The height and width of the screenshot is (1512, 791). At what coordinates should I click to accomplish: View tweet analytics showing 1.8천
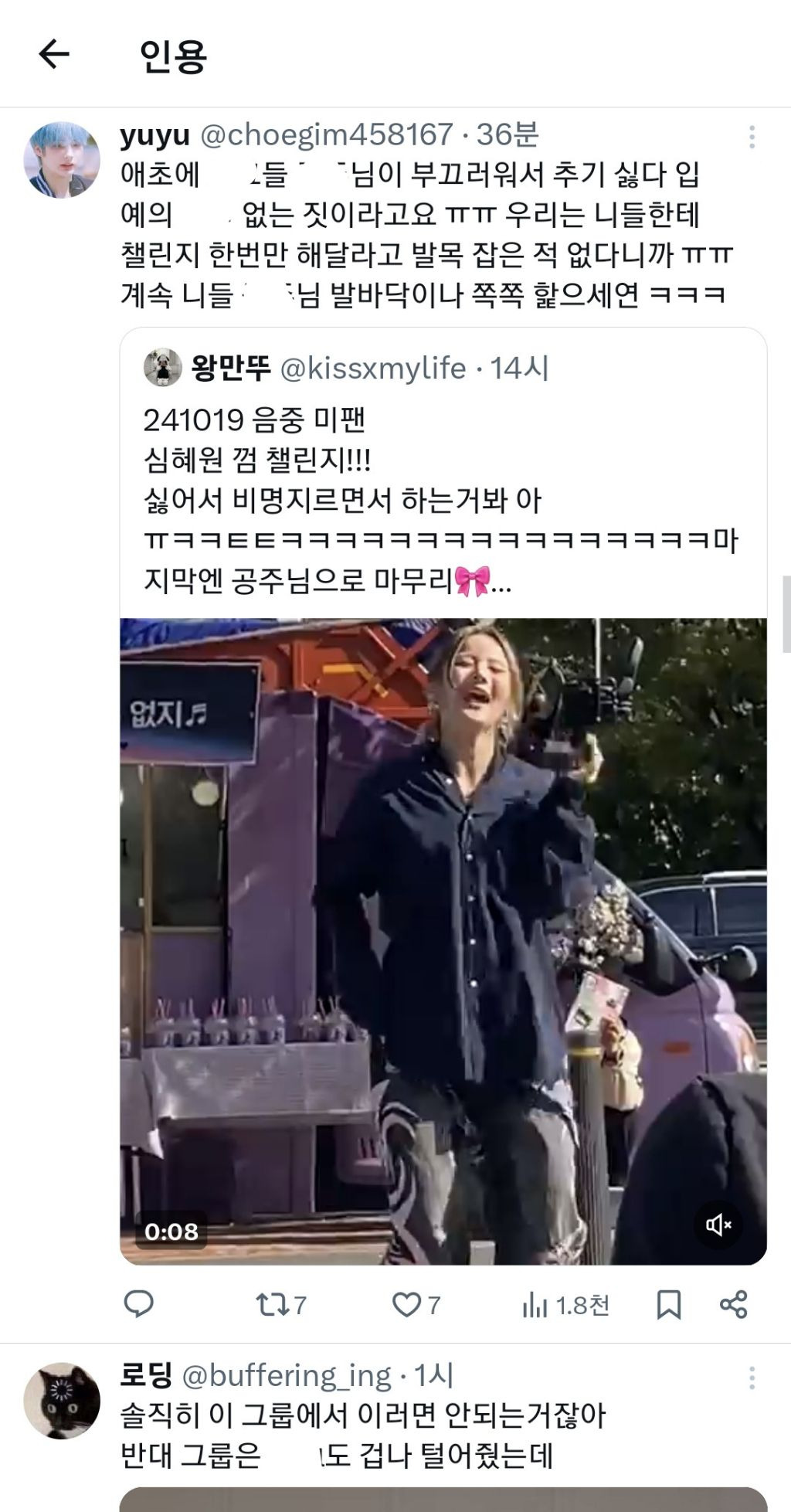point(565,1305)
